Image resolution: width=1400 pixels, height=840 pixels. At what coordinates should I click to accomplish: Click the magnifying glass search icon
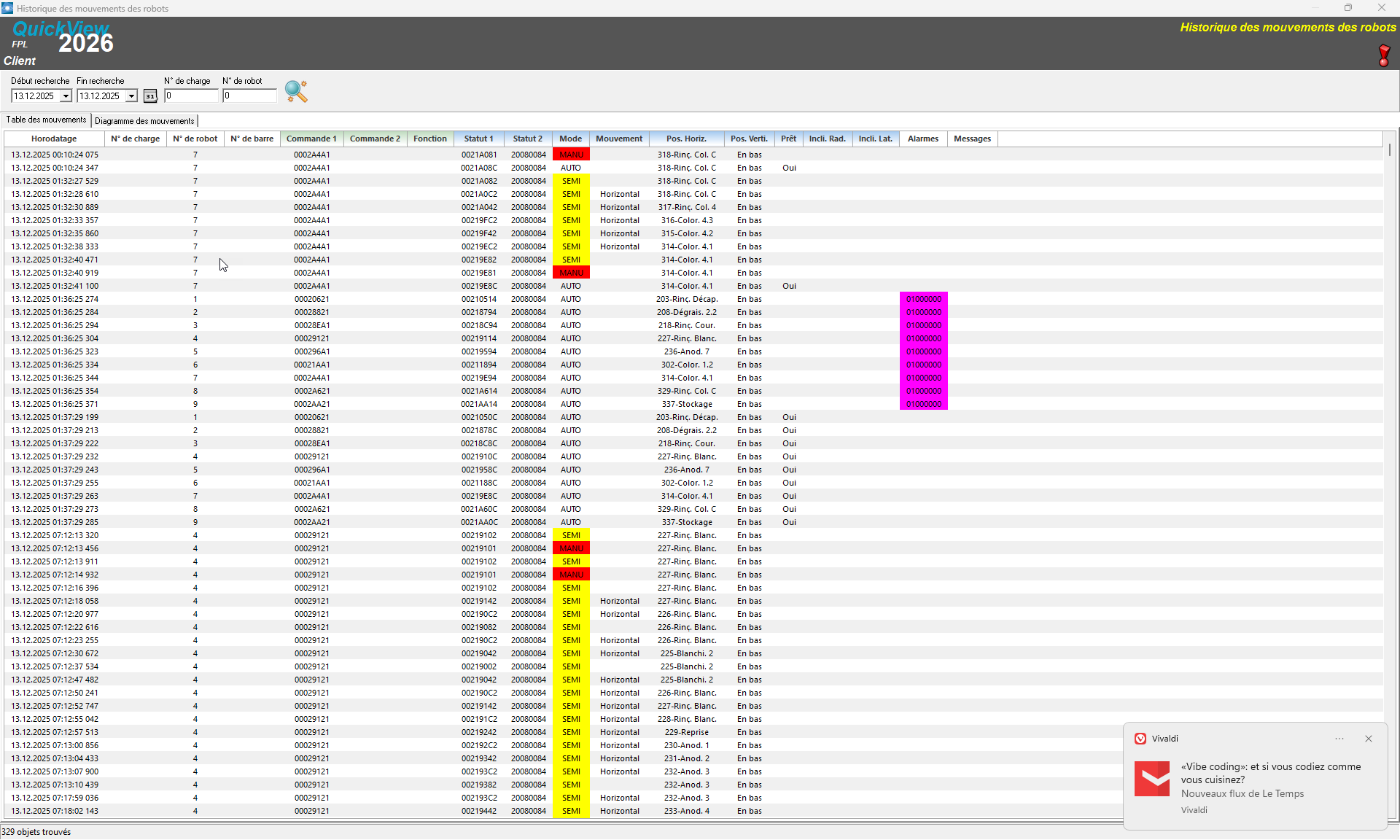pyautogui.click(x=296, y=91)
